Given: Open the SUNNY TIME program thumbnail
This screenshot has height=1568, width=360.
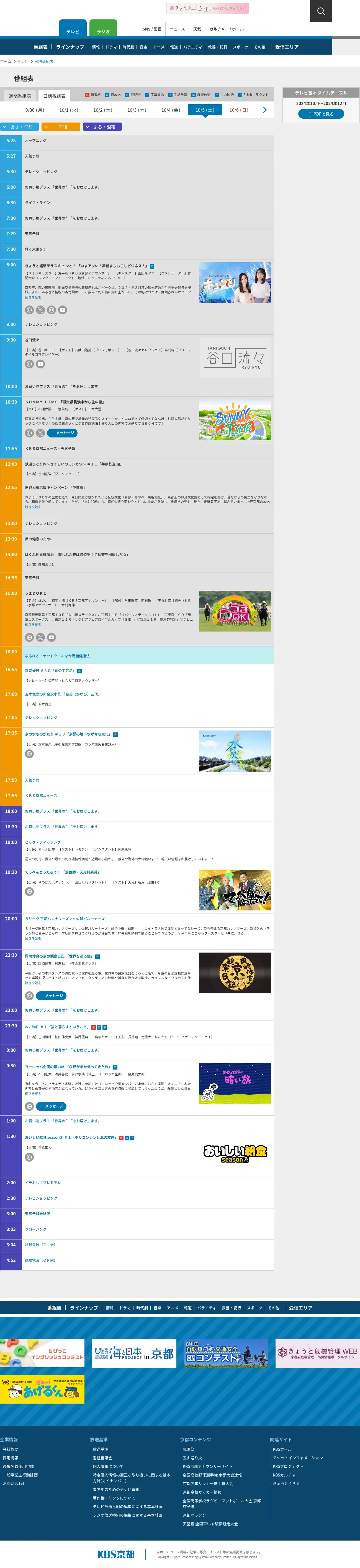Looking at the screenshot, I should click(x=235, y=420).
